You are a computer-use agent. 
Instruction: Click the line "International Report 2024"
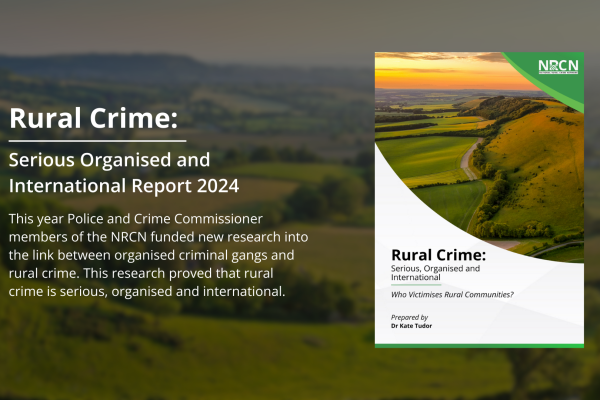point(124,186)
